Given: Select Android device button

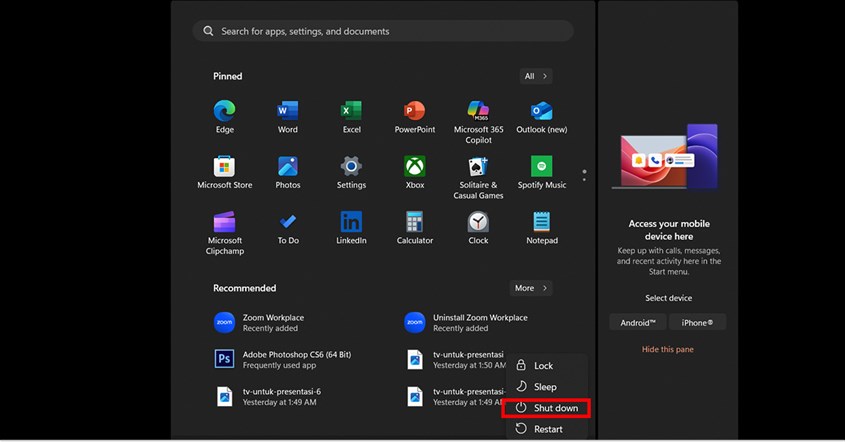Looking at the screenshot, I should [638, 322].
